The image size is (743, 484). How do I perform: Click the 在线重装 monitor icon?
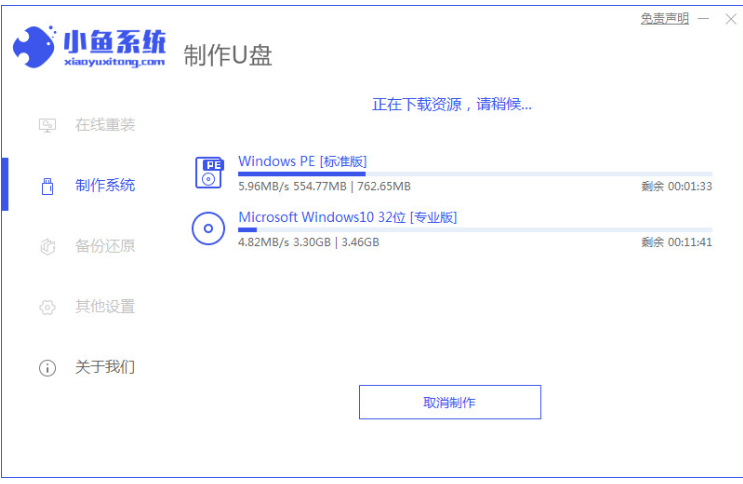(x=47, y=125)
